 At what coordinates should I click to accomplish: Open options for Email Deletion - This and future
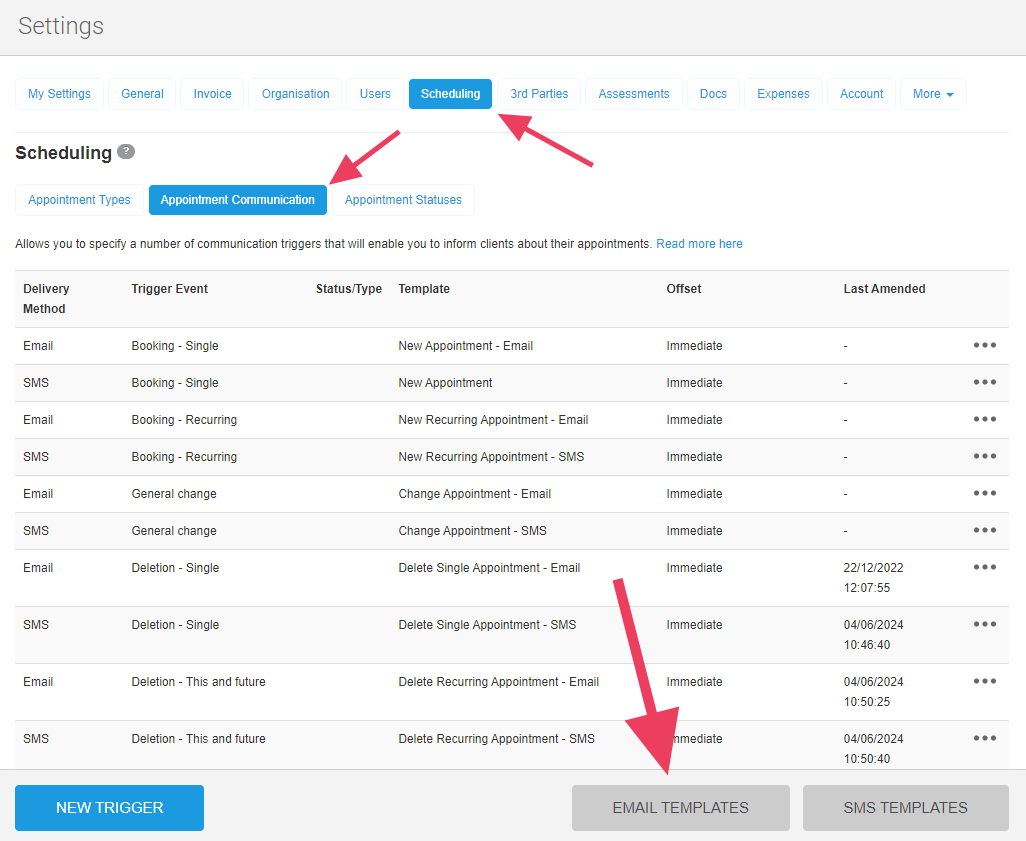(984, 681)
